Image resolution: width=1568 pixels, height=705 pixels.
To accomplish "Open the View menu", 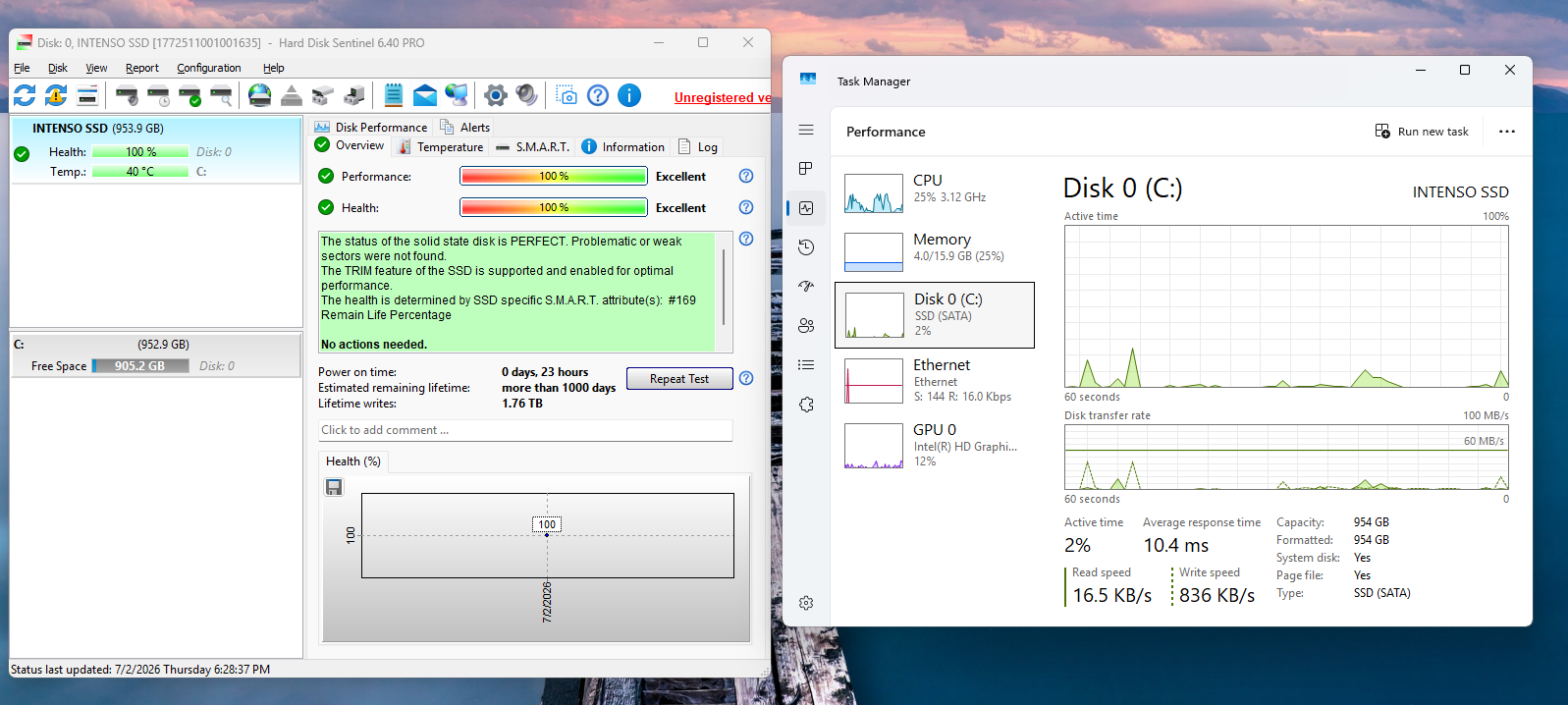I will coord(96,68).
